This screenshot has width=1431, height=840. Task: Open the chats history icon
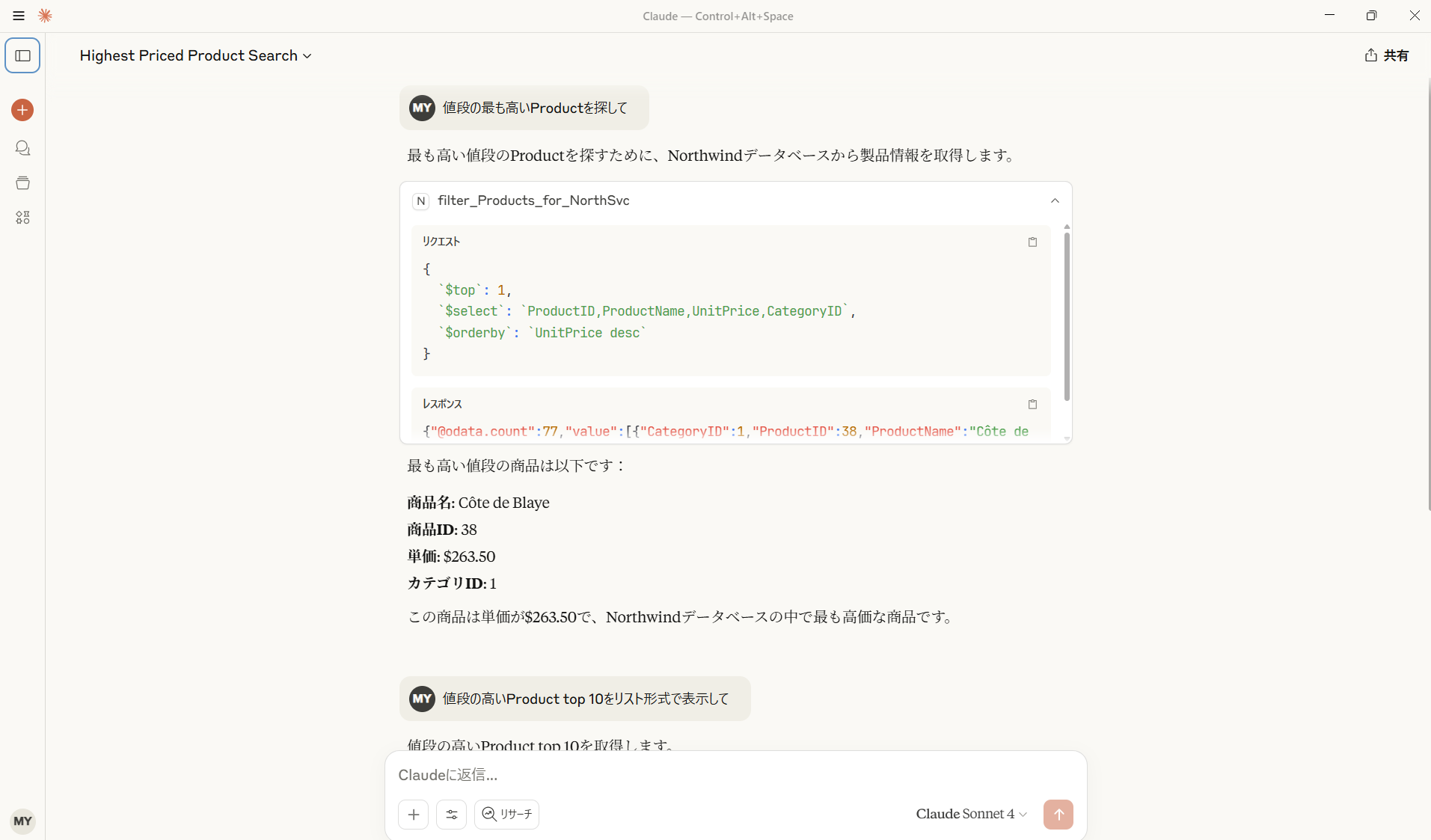(x=22, y=148)
